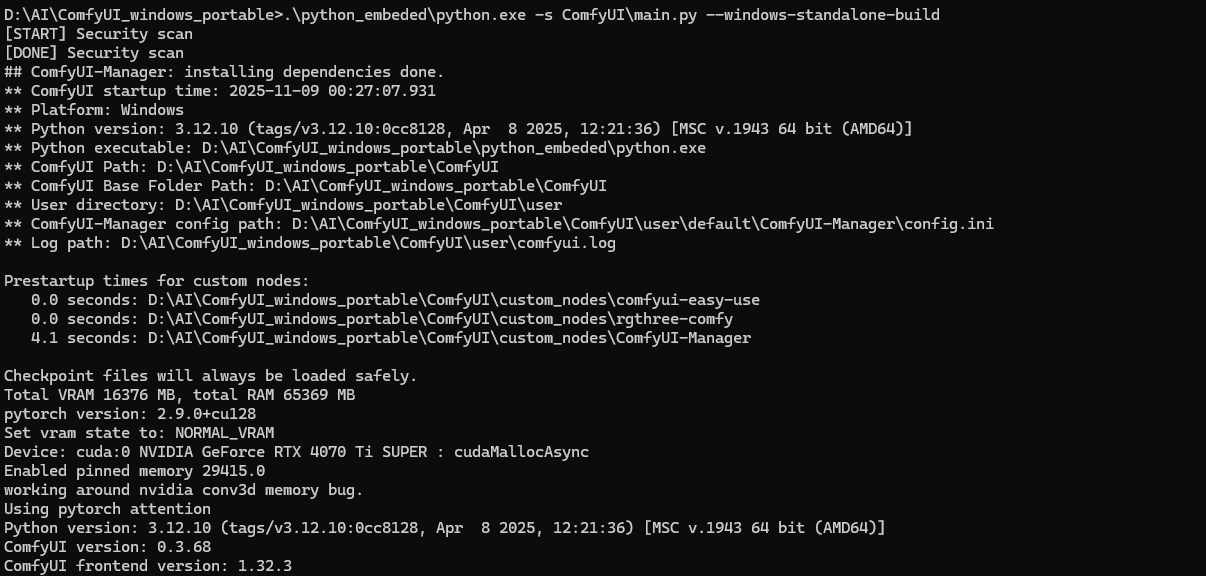Click the ComfyUI-Manager installing dependencies line

224,72
